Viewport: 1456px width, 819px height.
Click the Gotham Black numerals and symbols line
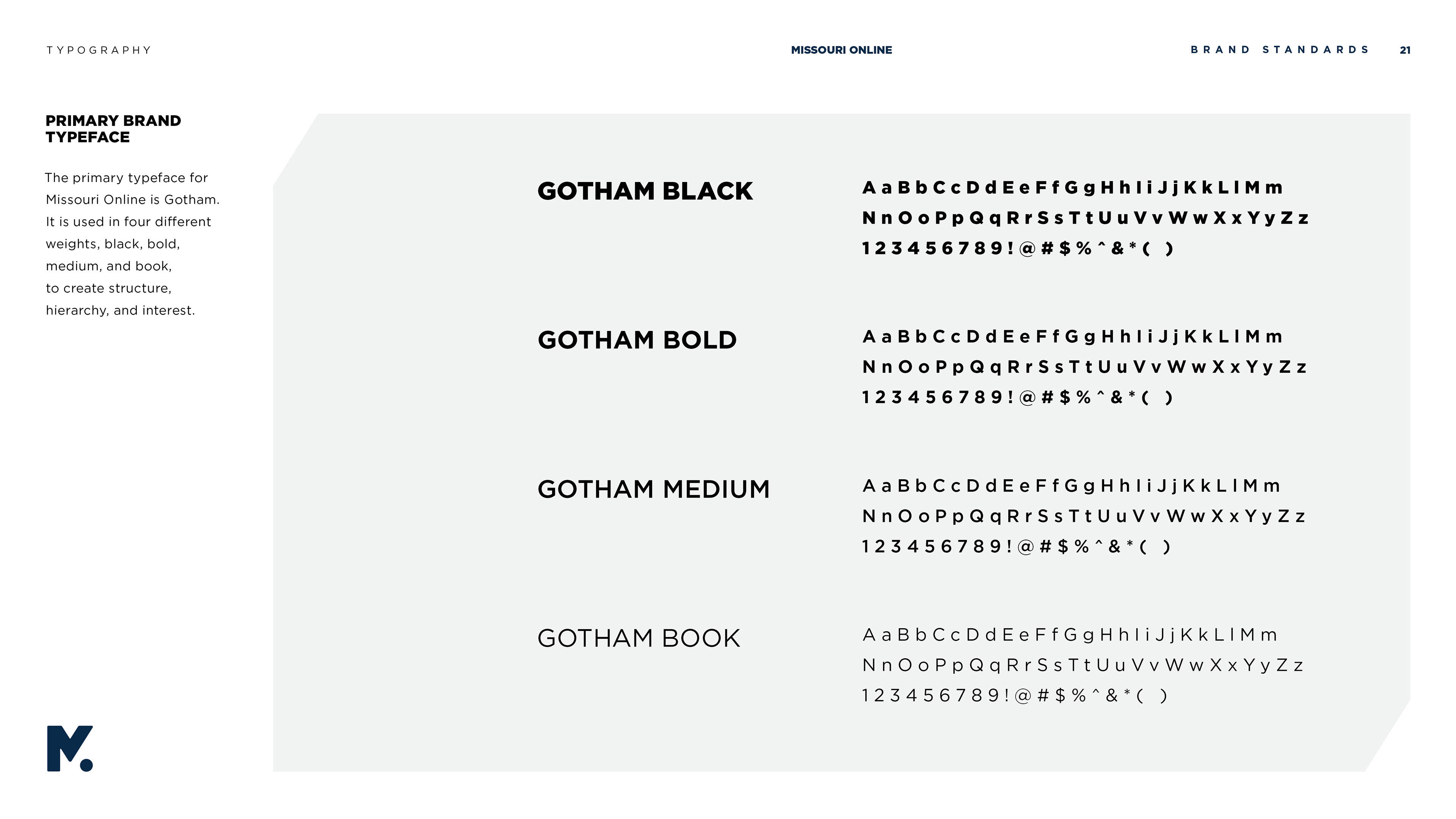pos(1017,249)
